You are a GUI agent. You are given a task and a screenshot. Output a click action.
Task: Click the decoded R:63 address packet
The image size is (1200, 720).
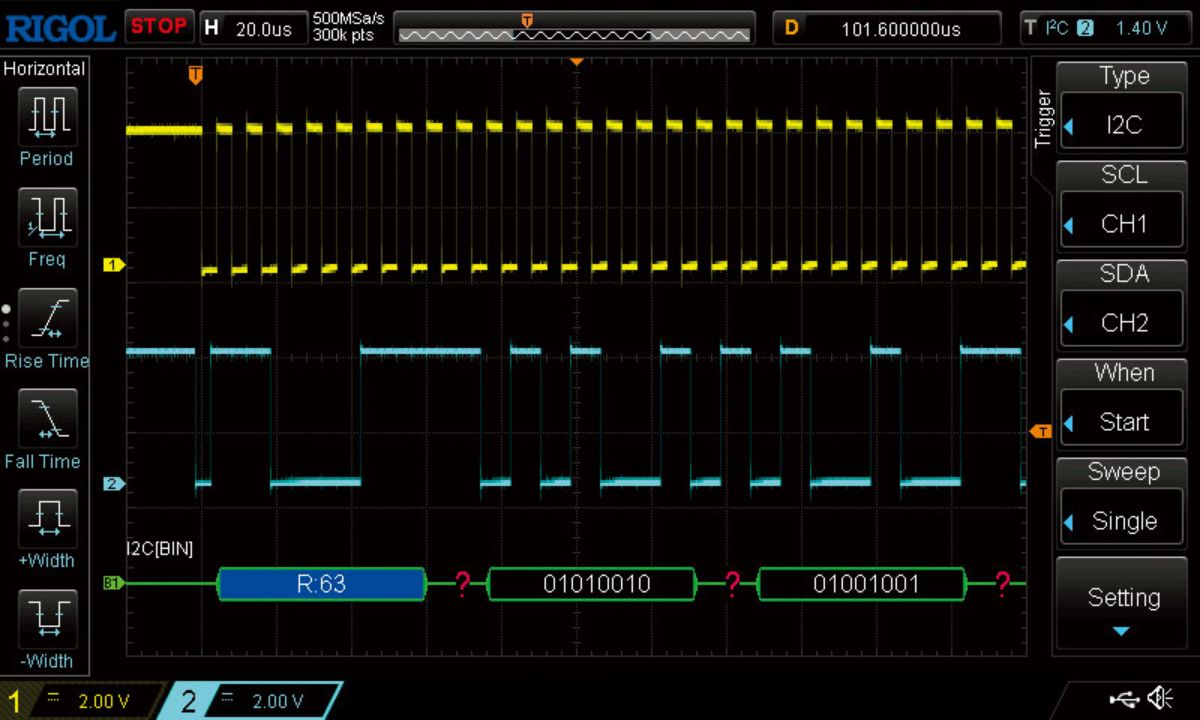(321, 583)
